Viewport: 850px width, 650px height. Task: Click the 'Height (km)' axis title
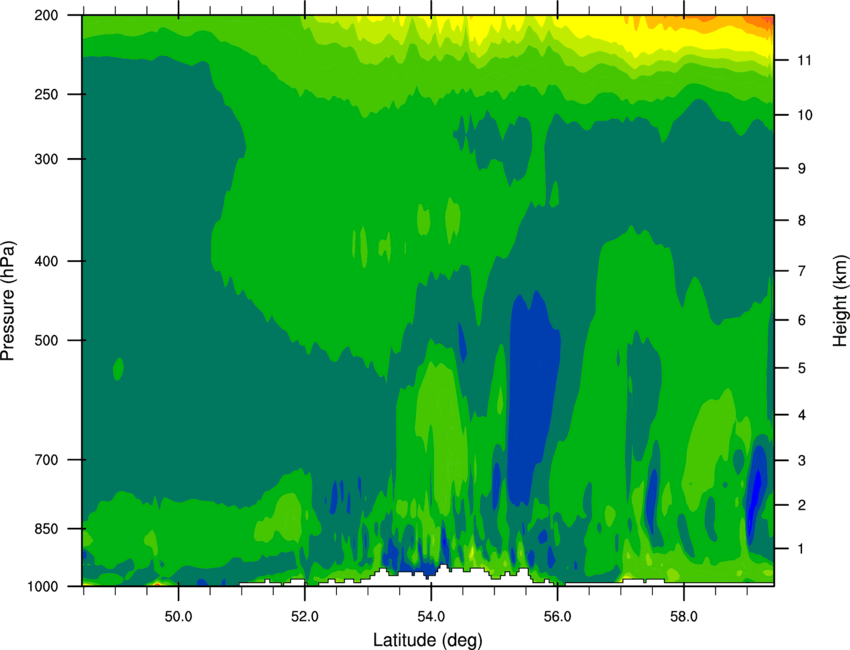840,301
